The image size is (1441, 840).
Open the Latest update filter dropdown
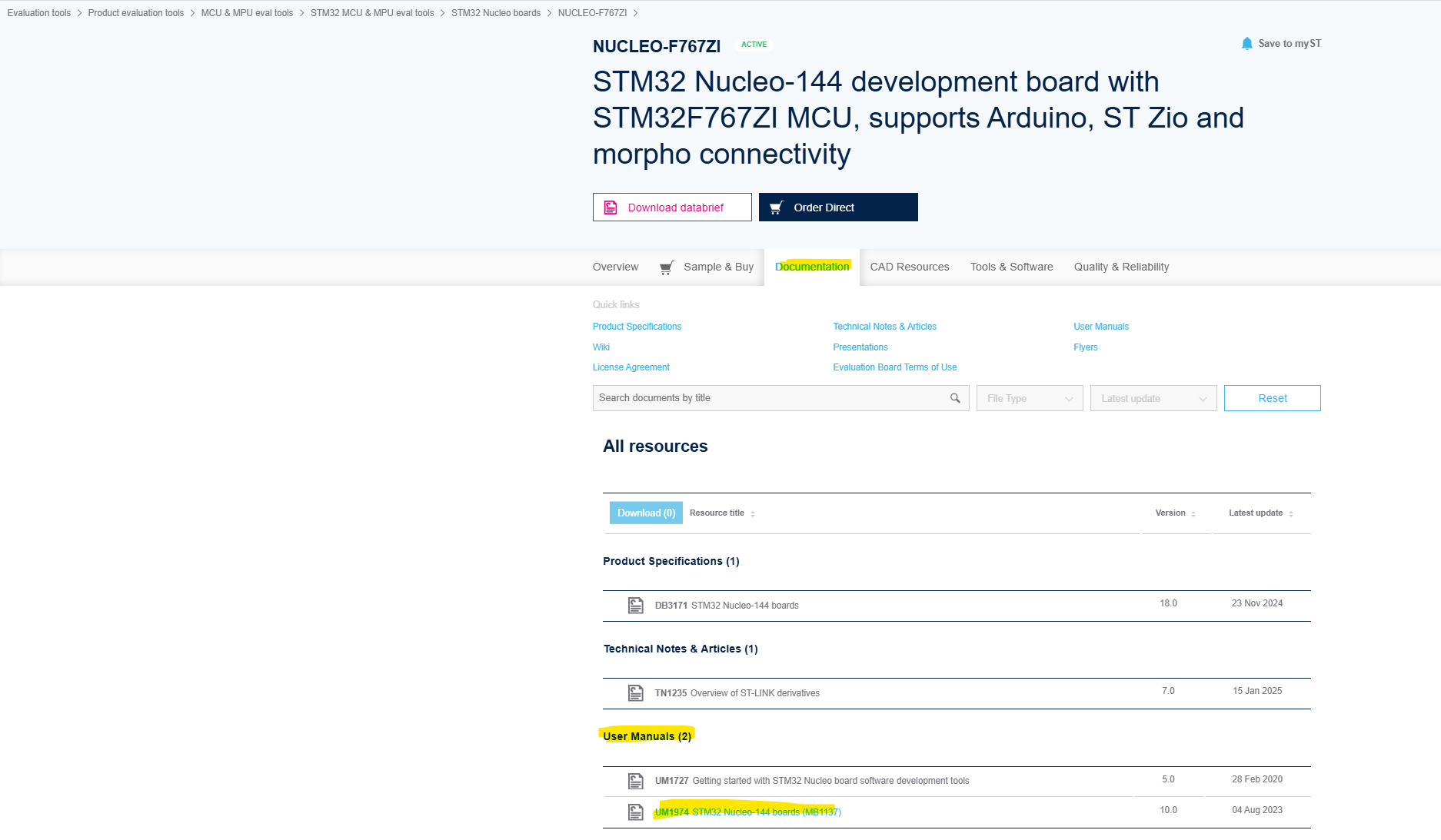point(1153,398)
